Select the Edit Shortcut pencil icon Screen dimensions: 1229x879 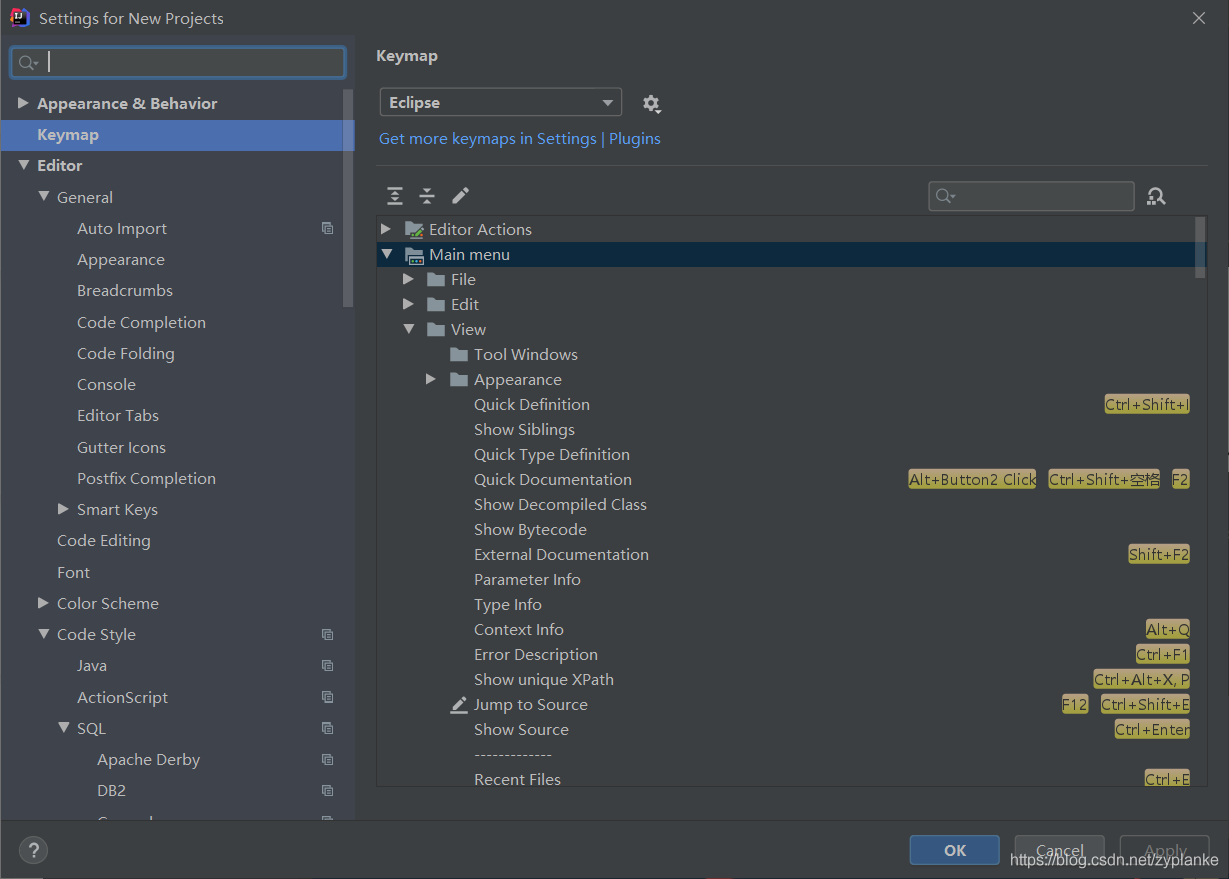coord(460,196)
